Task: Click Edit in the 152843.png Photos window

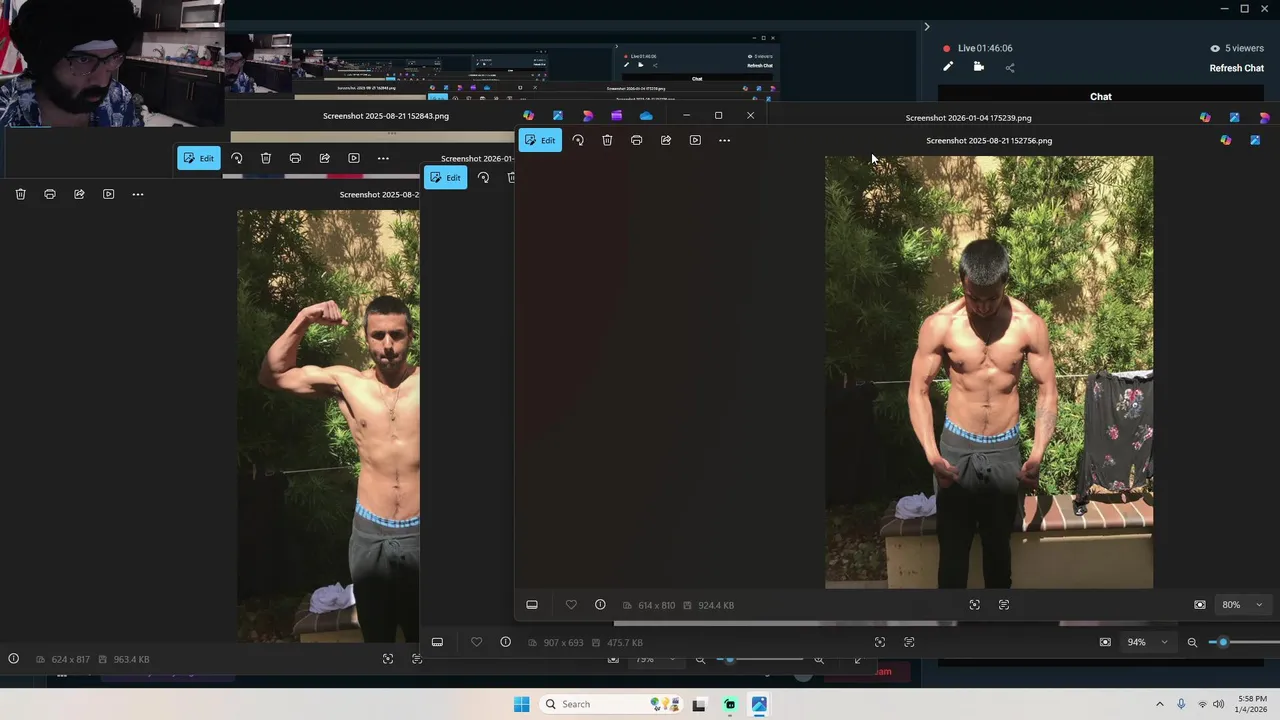Action: (x=199, y=158)
